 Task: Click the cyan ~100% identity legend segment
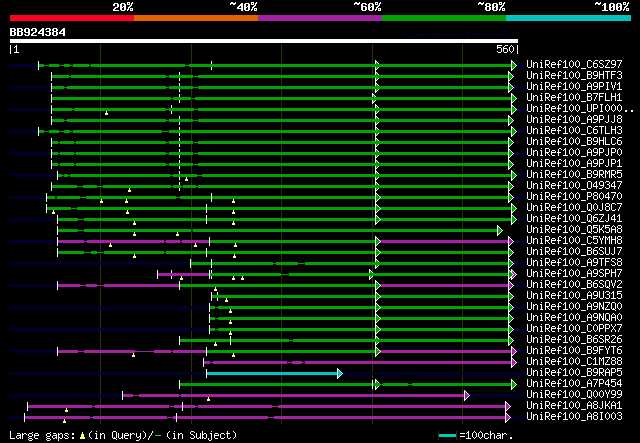[569, 18]
